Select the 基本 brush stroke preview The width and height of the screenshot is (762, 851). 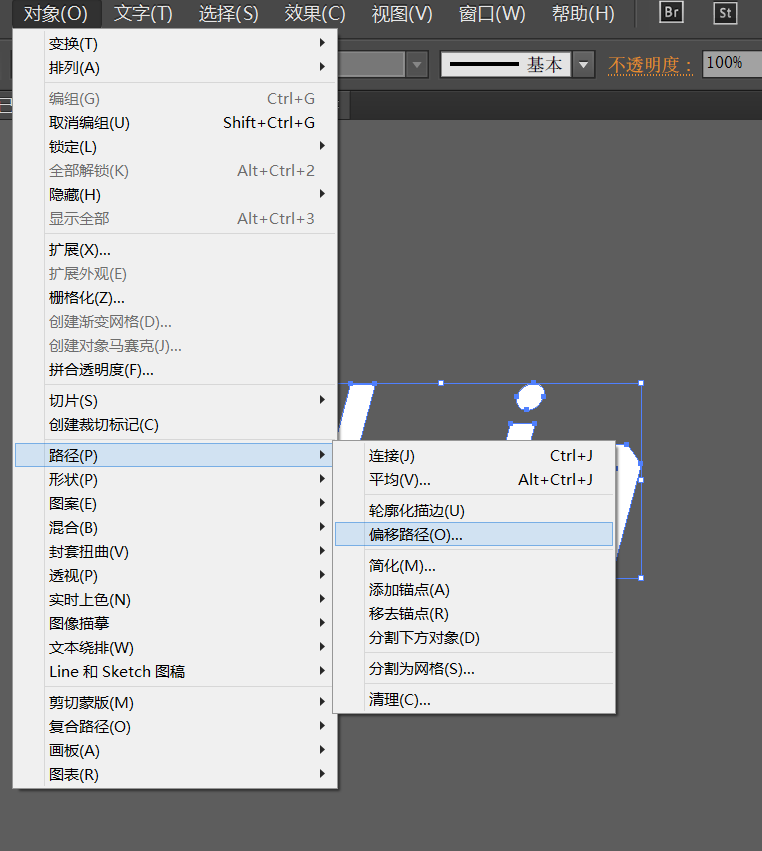[506, 65]
